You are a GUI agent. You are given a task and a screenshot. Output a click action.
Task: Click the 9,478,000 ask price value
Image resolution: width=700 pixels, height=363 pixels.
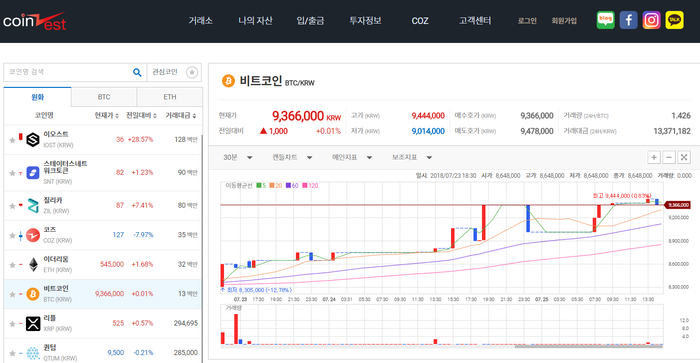click(x=537, y=131)
